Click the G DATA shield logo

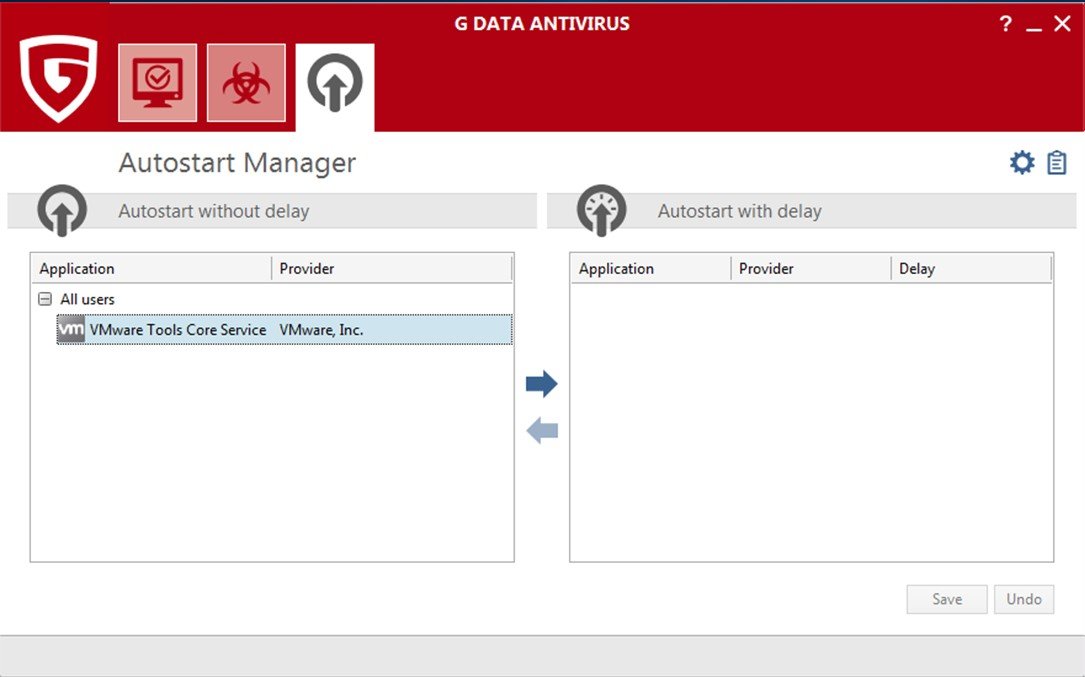[x=58, y=78]
